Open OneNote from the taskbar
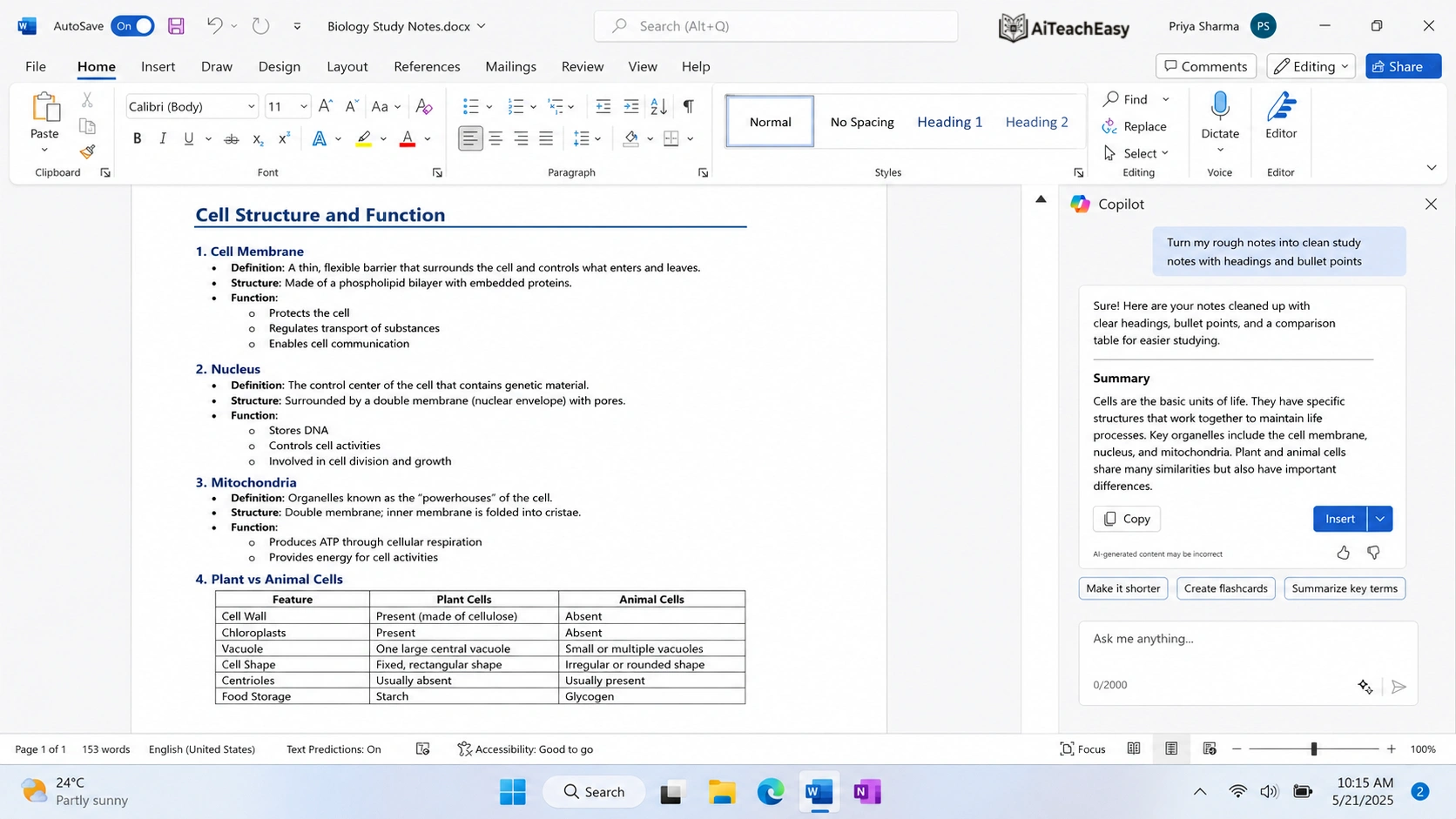This screenshot has height=819, width=1456. [866, 792]
